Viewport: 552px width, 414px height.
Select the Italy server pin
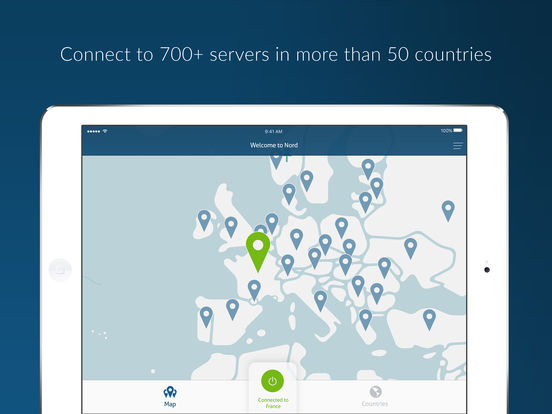(x=320, y=301)
